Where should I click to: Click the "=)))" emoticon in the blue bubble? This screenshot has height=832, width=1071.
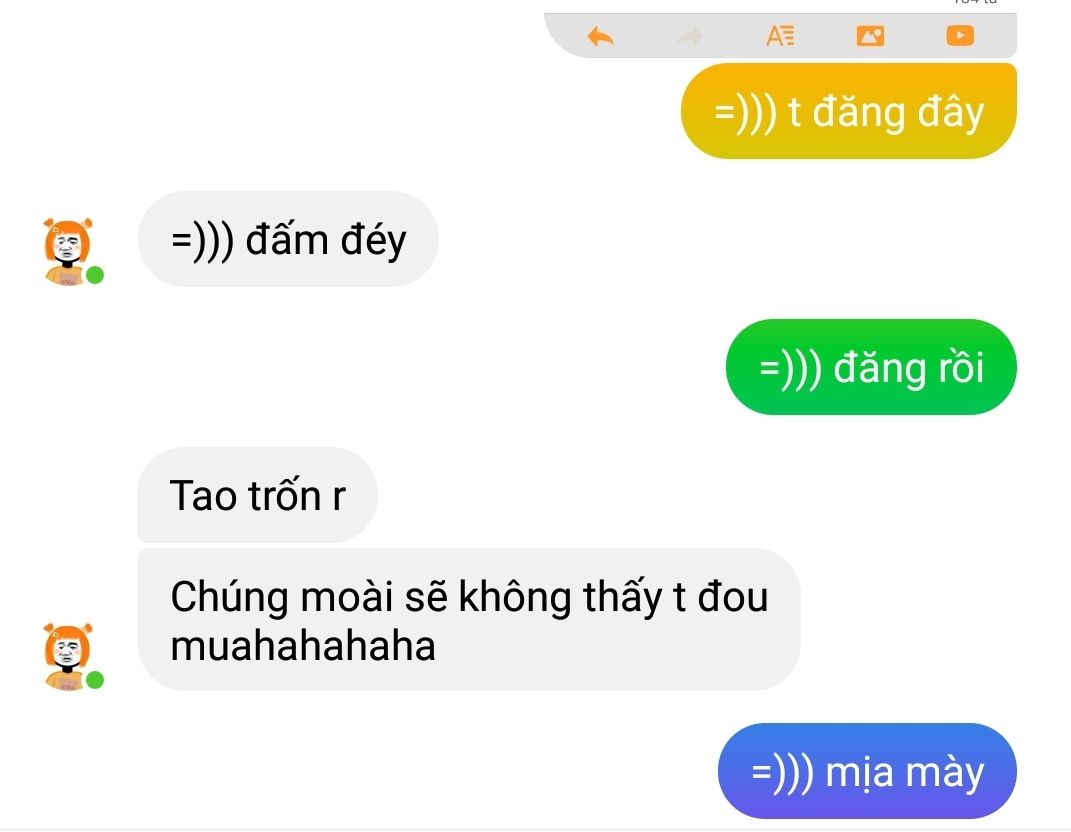783,773
